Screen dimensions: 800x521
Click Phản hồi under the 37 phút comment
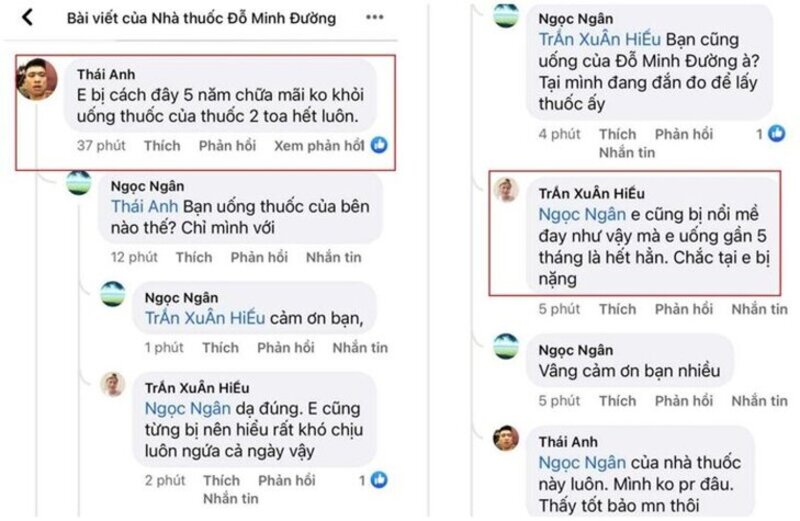point(227,146)
